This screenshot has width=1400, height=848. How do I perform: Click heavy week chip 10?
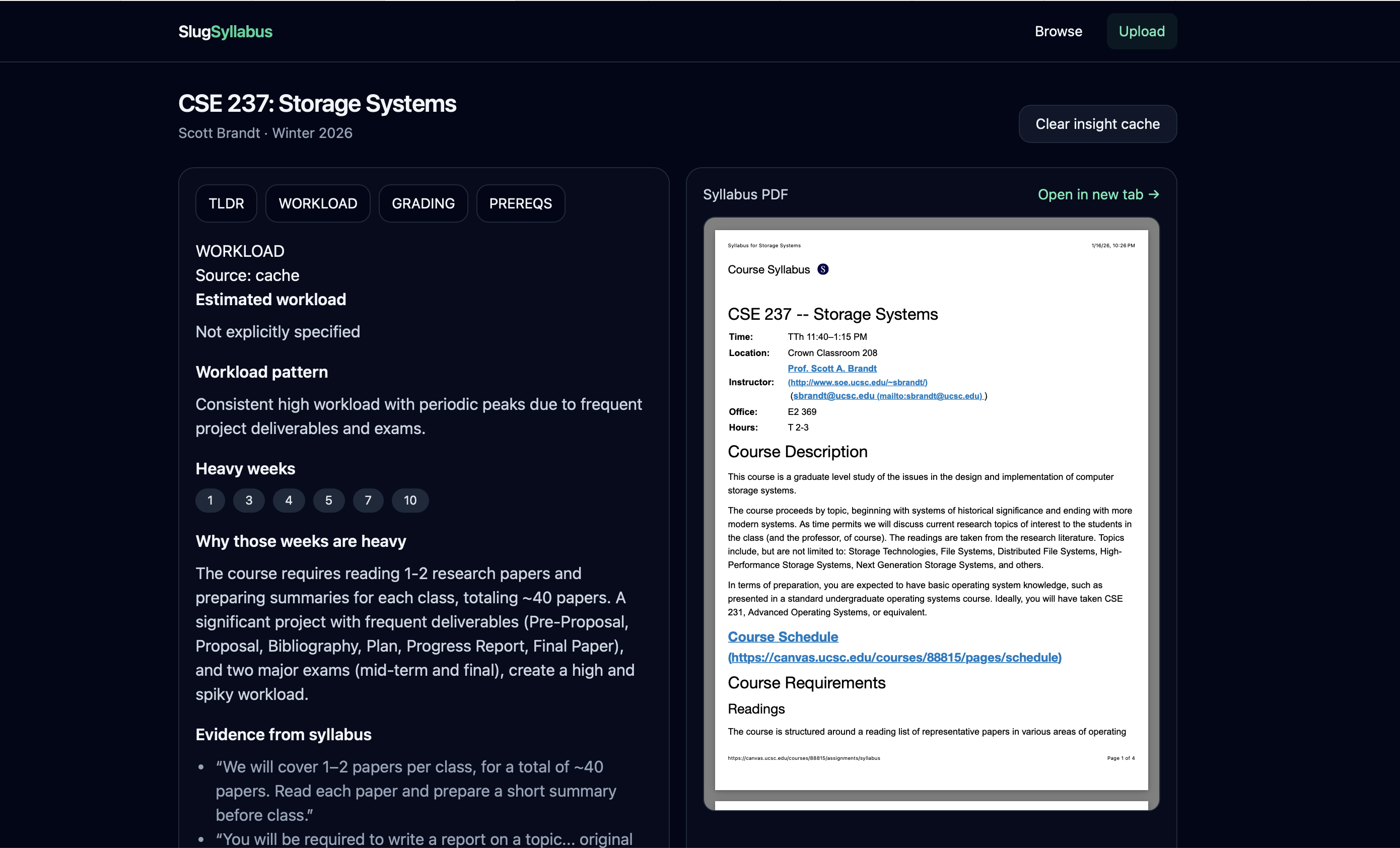tap(409, 501)
